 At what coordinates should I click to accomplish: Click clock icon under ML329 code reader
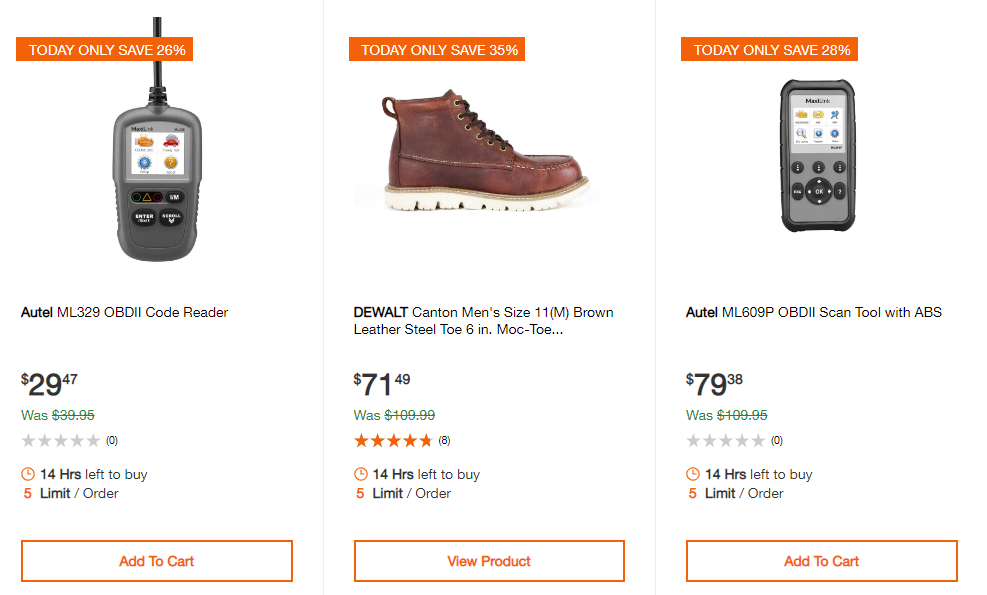click(28, 474)
